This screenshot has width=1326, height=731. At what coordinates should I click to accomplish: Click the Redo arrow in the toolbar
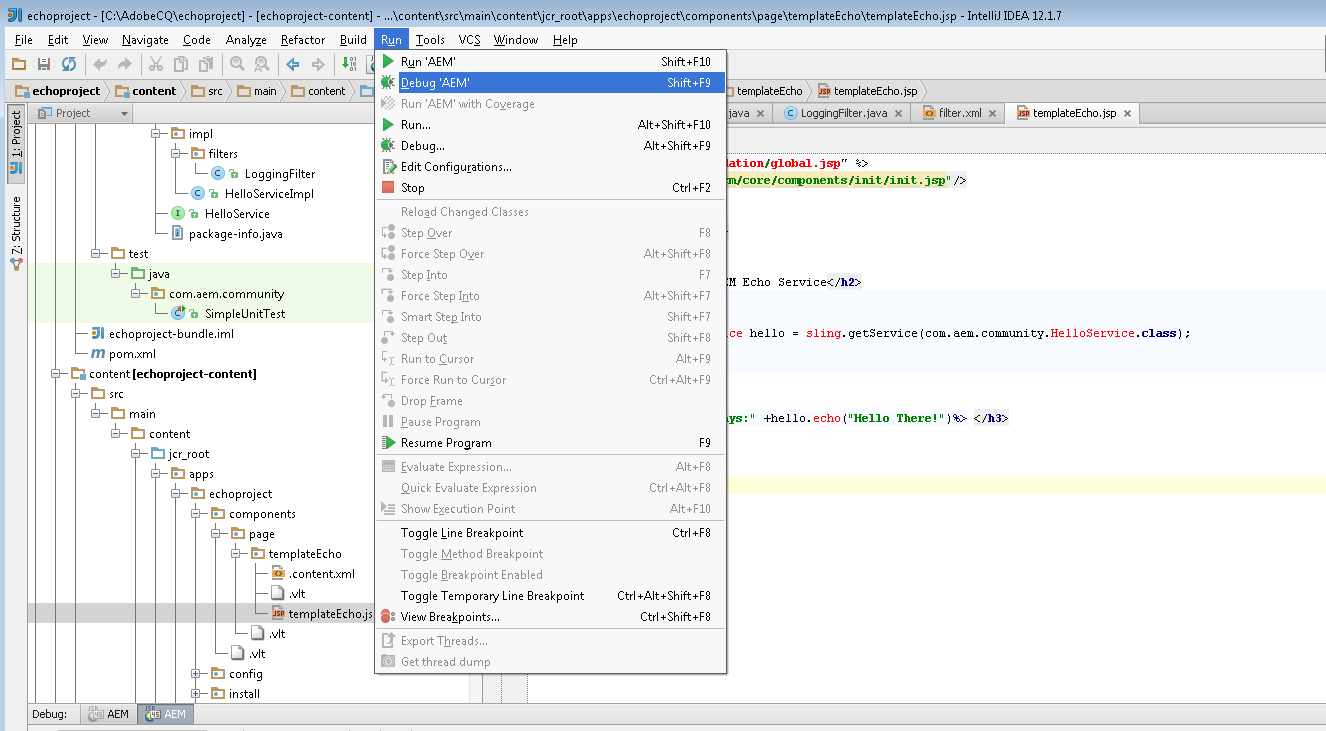(x=124, y=64)
